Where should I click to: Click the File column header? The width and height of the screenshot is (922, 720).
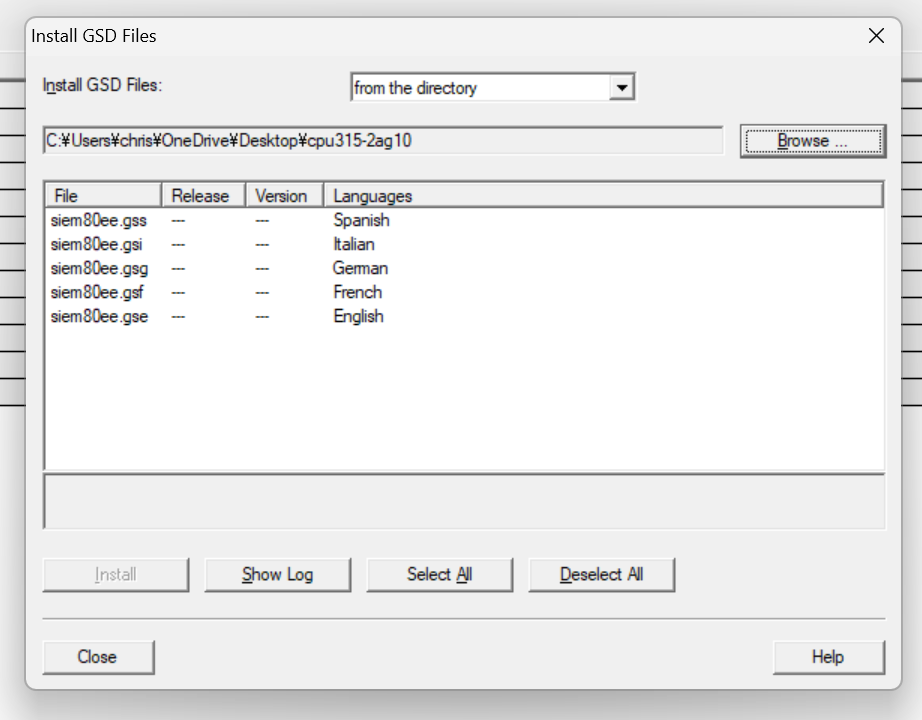pos(103,195)
